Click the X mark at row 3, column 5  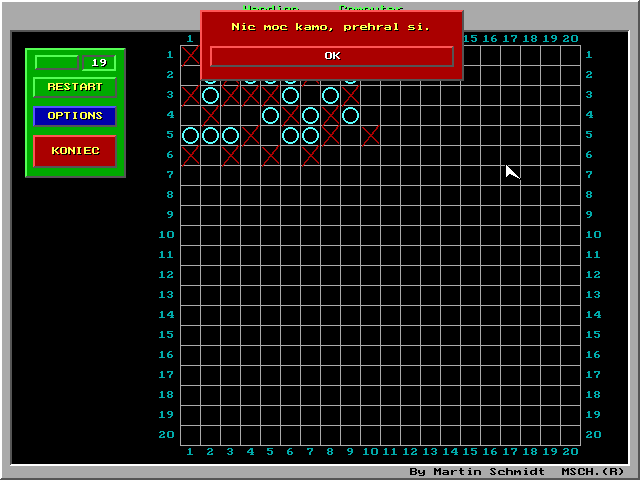(x=270, y=96)
